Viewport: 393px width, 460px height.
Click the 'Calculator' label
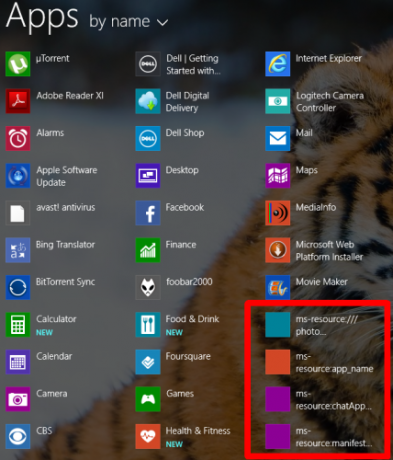point(56,319)
